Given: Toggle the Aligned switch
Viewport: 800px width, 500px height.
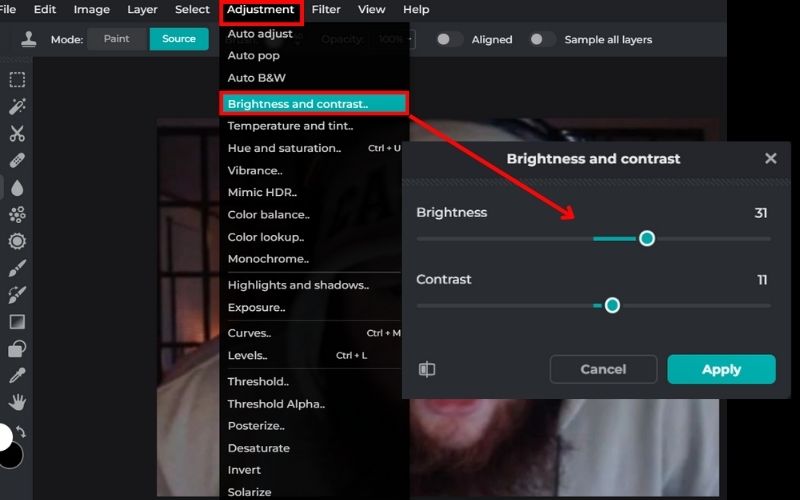Looking at the screenshot, I should tap(449, 39).
